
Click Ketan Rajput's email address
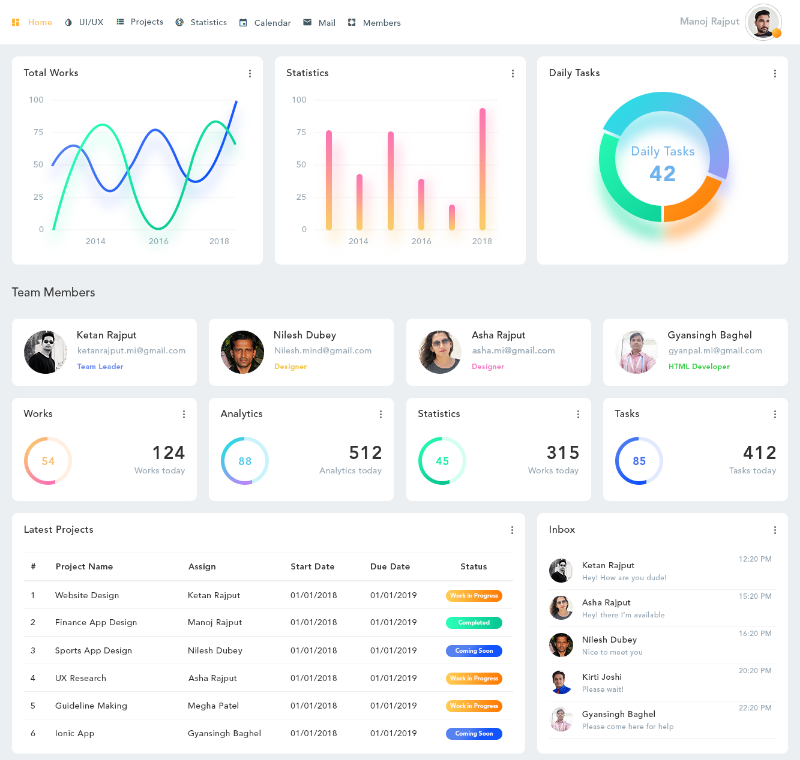(131, 351)
